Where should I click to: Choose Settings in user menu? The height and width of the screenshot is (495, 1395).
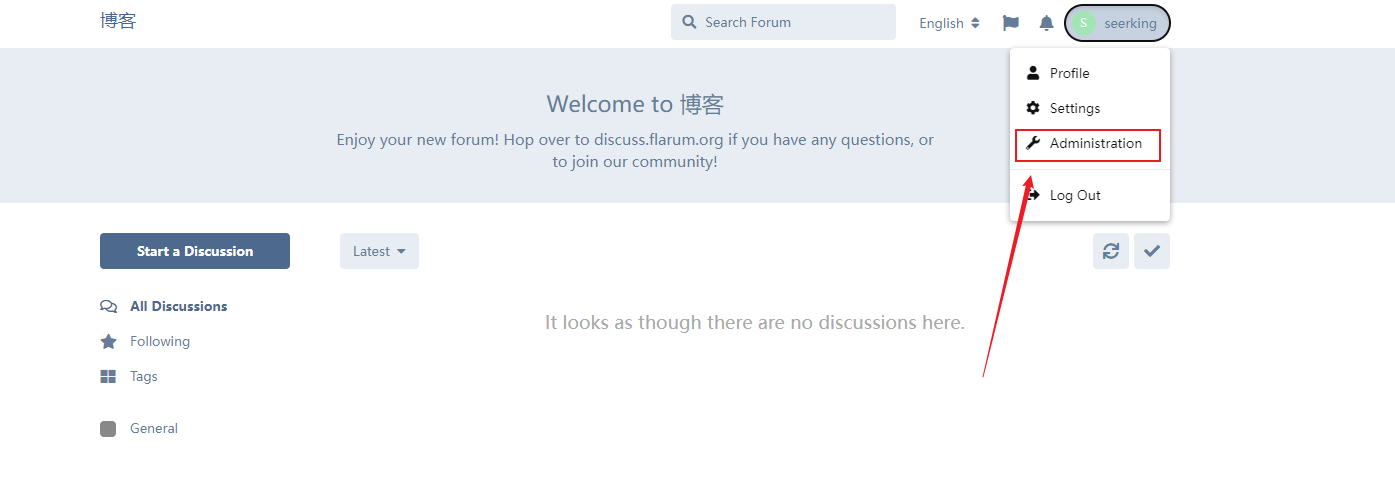click(1090, 108)
